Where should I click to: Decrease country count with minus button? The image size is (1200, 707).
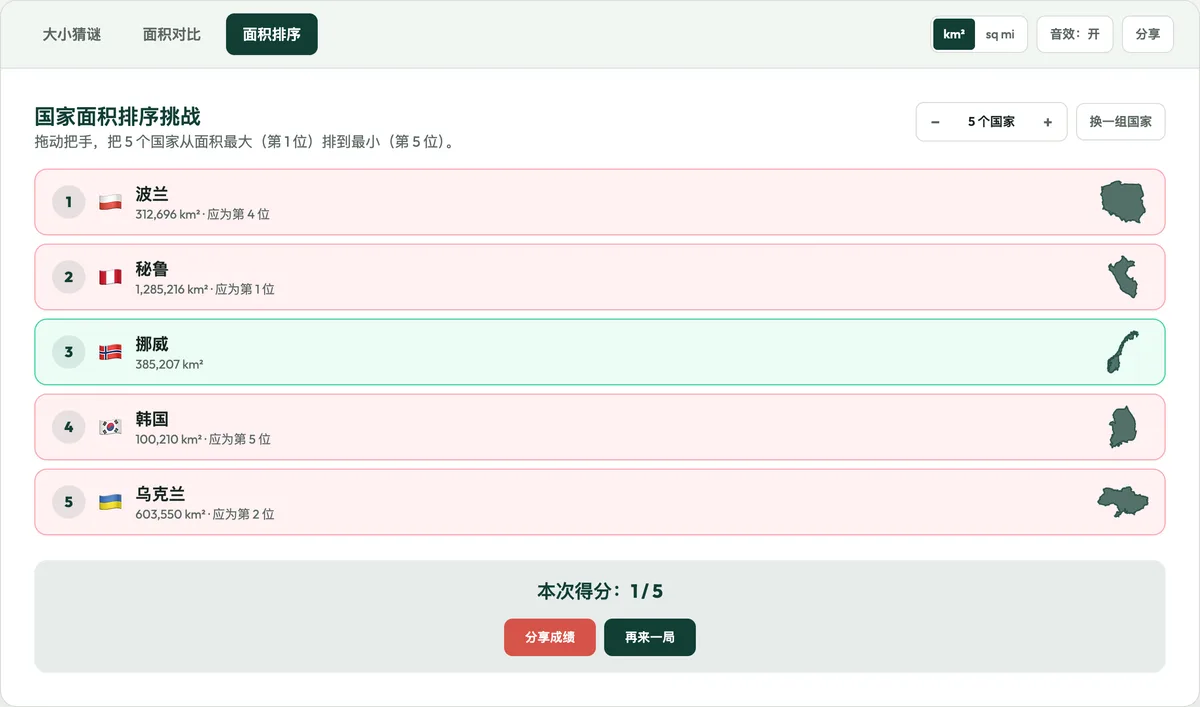click(x=935, y=122)
